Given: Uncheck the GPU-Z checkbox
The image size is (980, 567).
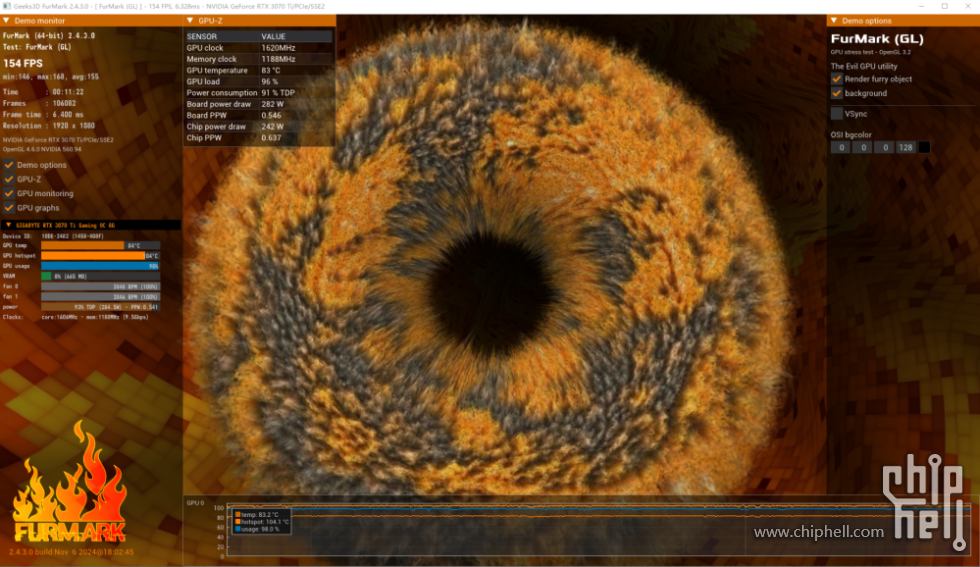Looking at the screenshot, I should pyautogui.click(x=9, y=179).
